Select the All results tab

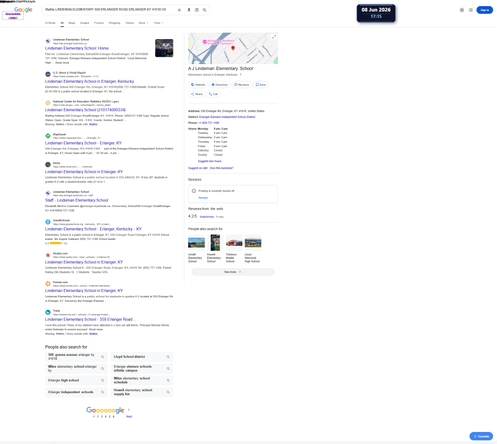tap(62, 23)
